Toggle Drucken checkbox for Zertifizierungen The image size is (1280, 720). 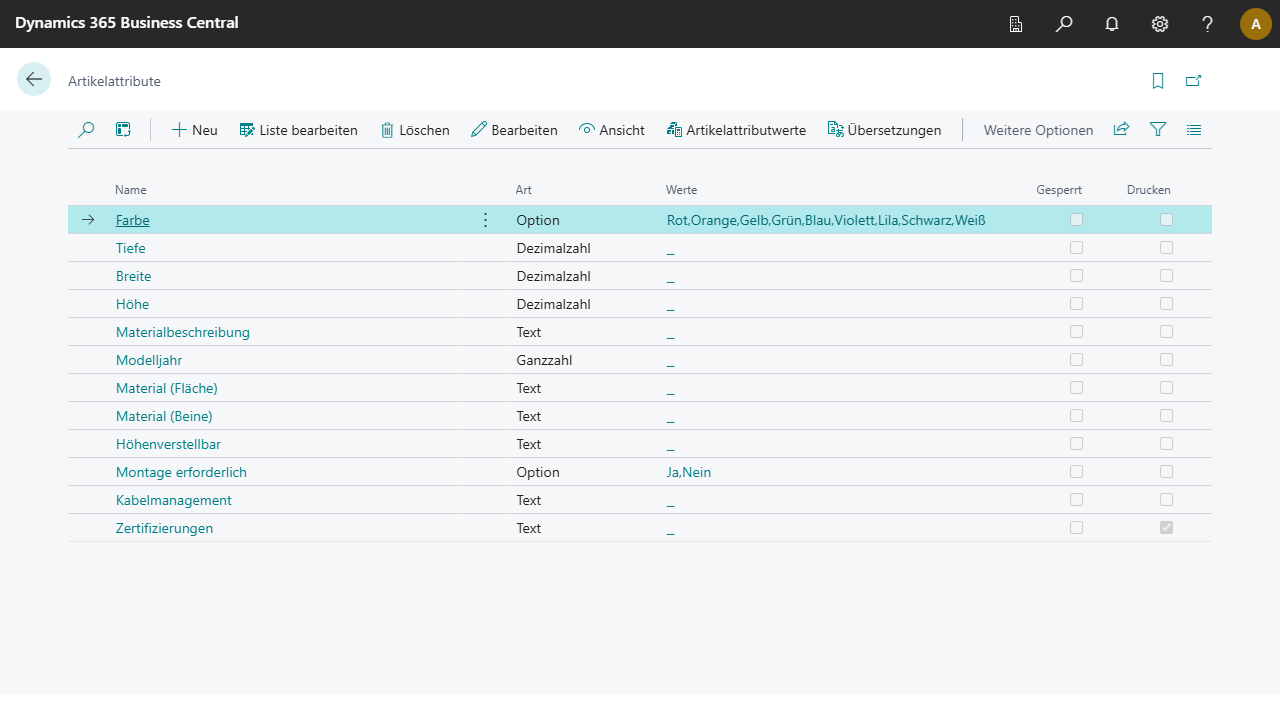[x=1166, y=528]
